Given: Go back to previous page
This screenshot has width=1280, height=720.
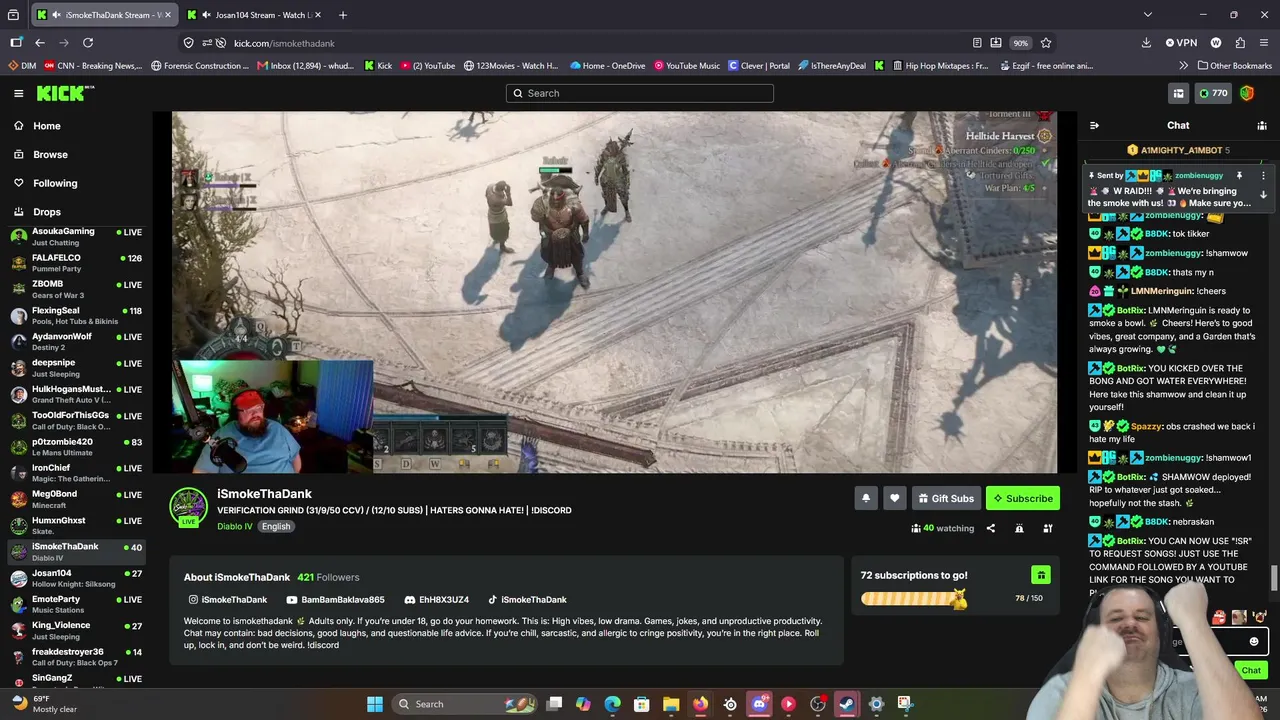Looking at the screenshot, I should tap(40, 43).
